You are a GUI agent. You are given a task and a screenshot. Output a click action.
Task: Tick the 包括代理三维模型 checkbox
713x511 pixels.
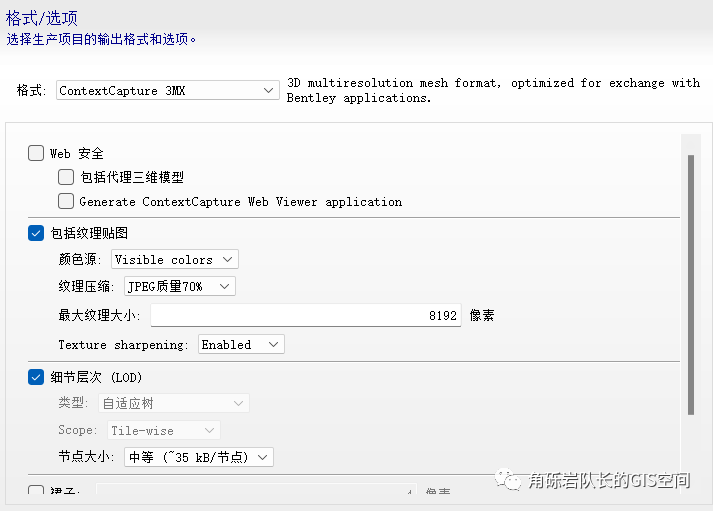66,177
